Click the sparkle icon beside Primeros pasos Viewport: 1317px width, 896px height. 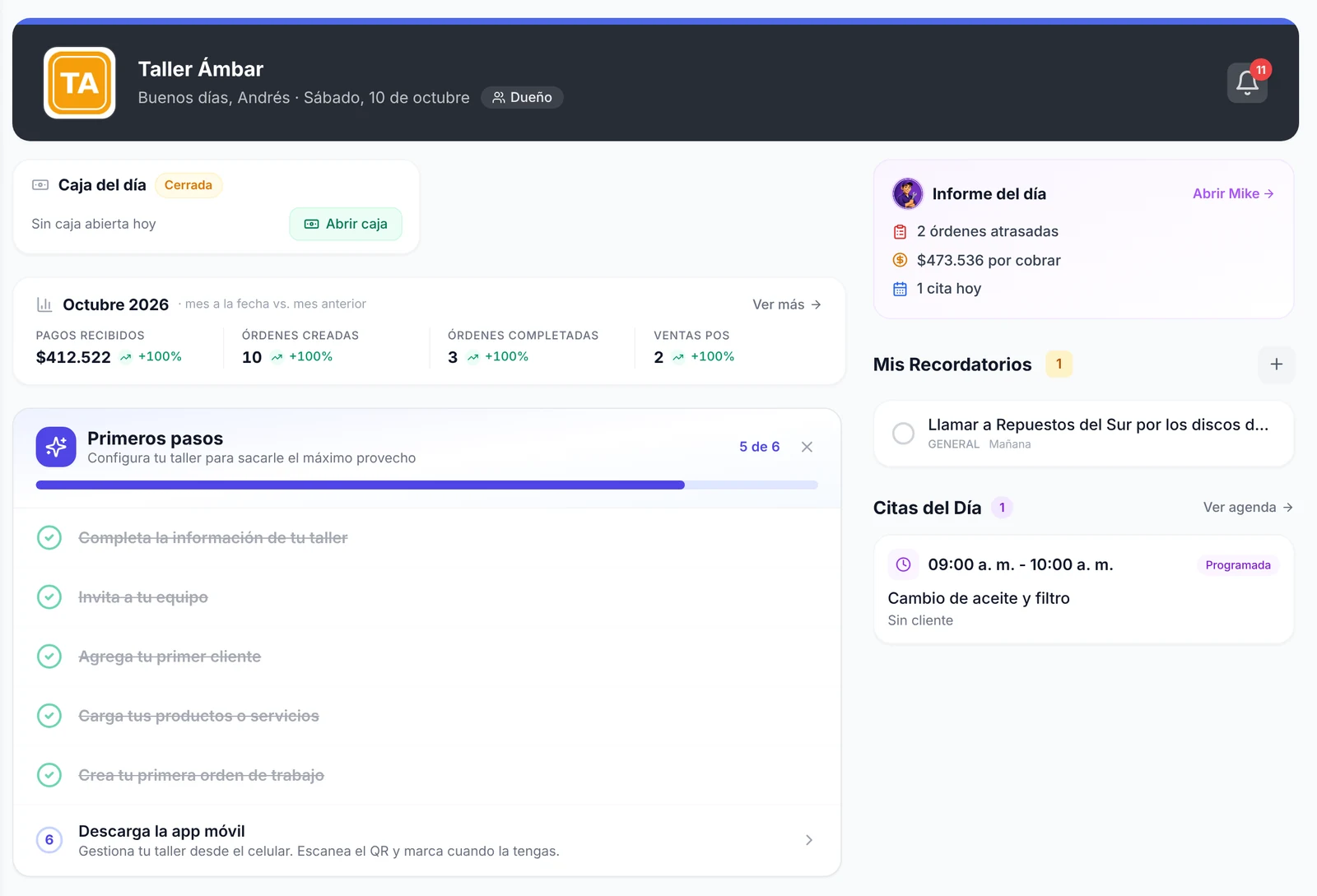tap(56, 447)
